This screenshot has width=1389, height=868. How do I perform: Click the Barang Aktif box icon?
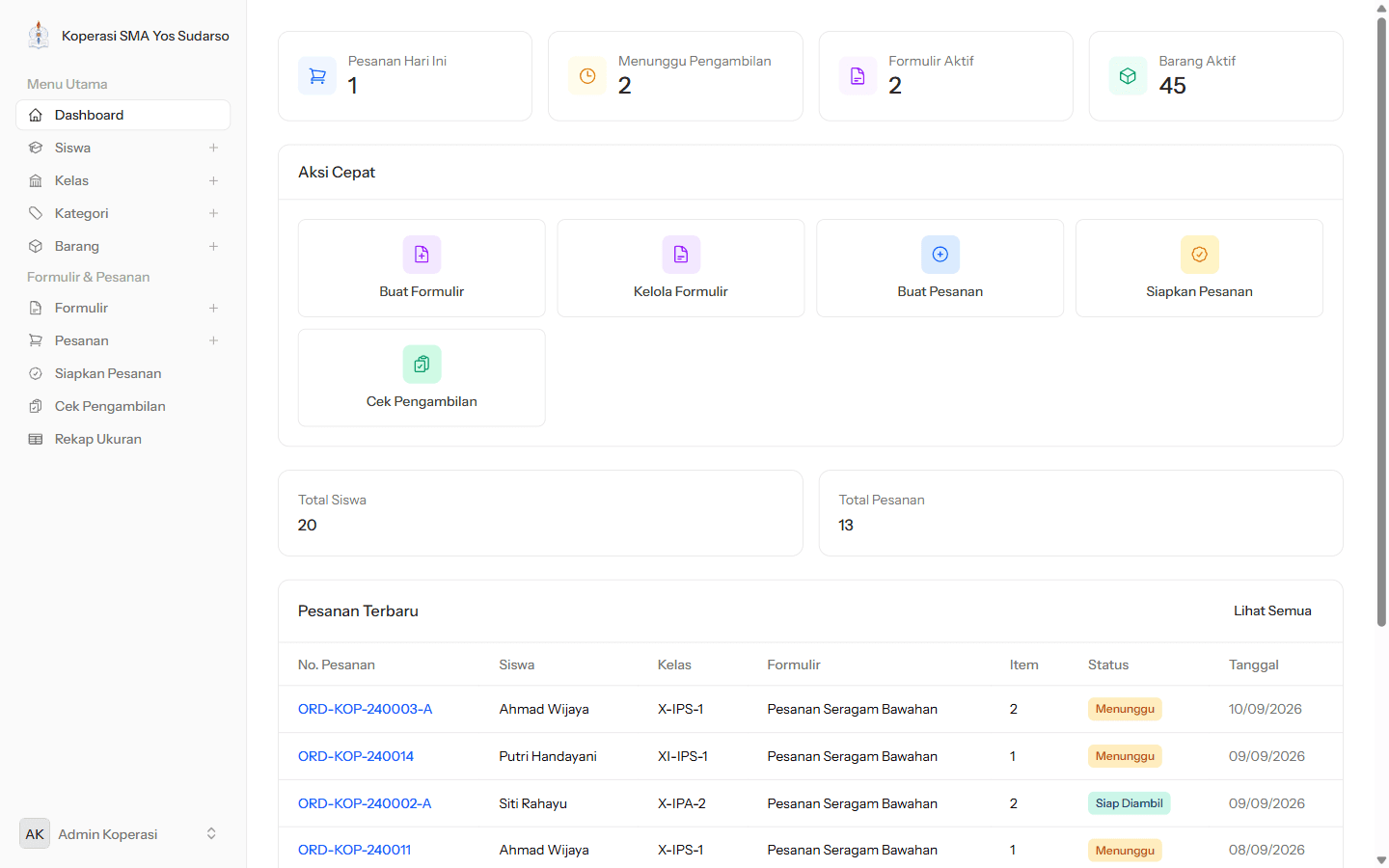click(x=1128, y=76)
